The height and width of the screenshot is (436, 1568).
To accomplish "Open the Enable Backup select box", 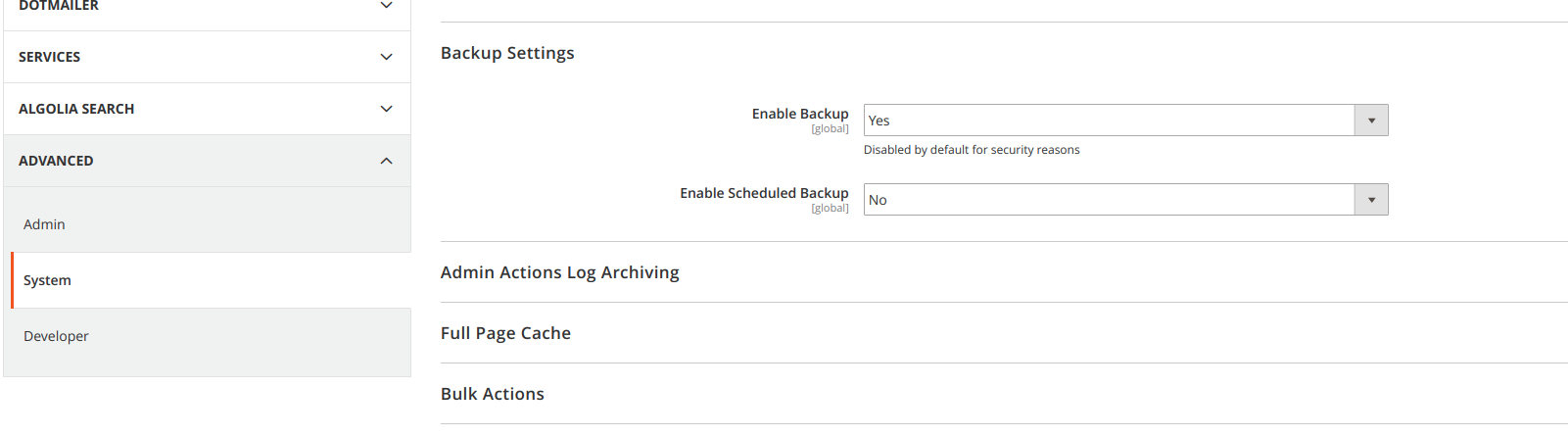I will (x=1109, y=121).
